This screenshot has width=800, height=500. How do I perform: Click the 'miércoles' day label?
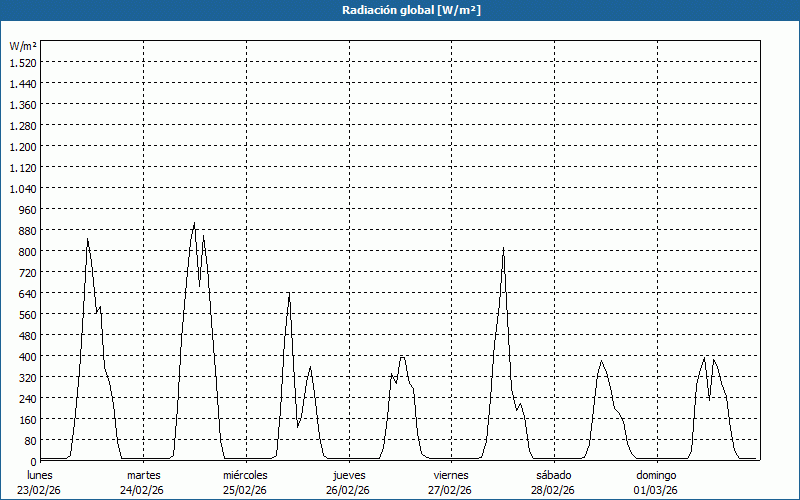coord(245,476)
